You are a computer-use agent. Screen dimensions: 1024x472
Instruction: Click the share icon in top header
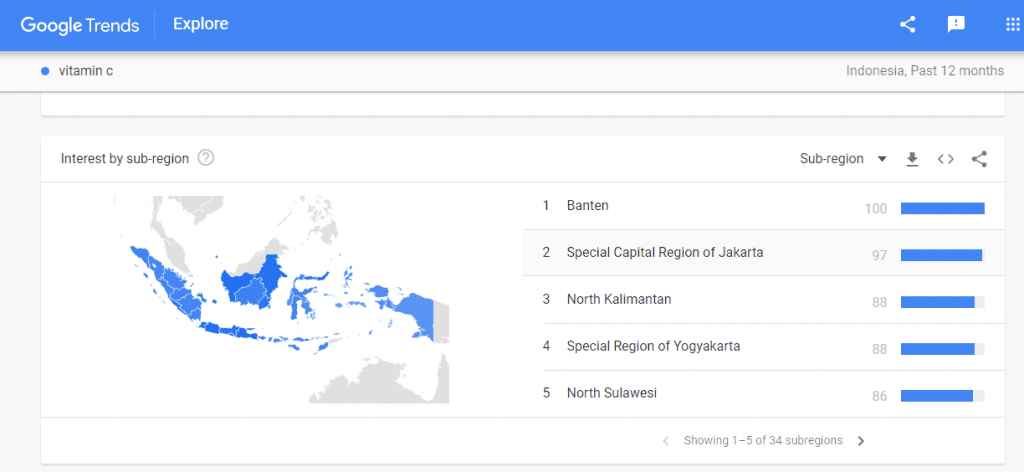click(907, 25)
